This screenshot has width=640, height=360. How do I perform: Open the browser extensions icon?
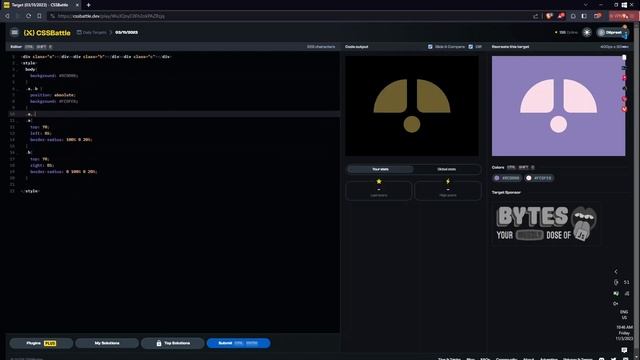tap(573, 16)
